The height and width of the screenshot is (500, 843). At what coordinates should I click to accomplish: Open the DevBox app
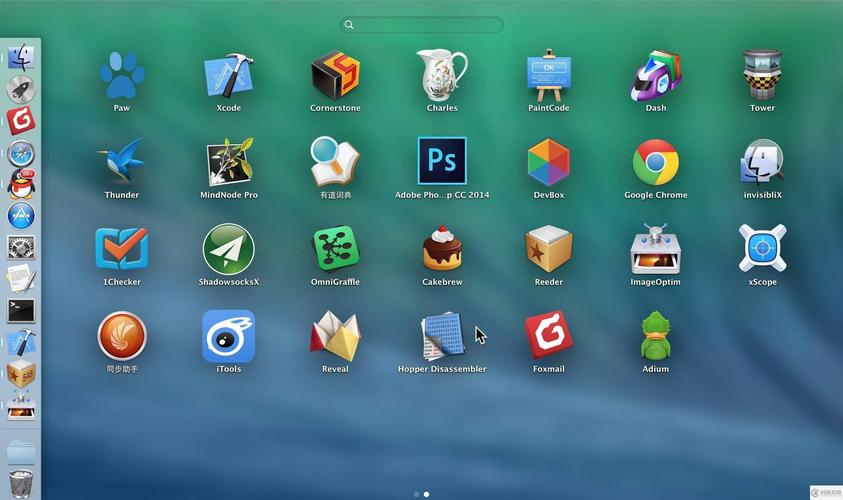pos(548,162)
